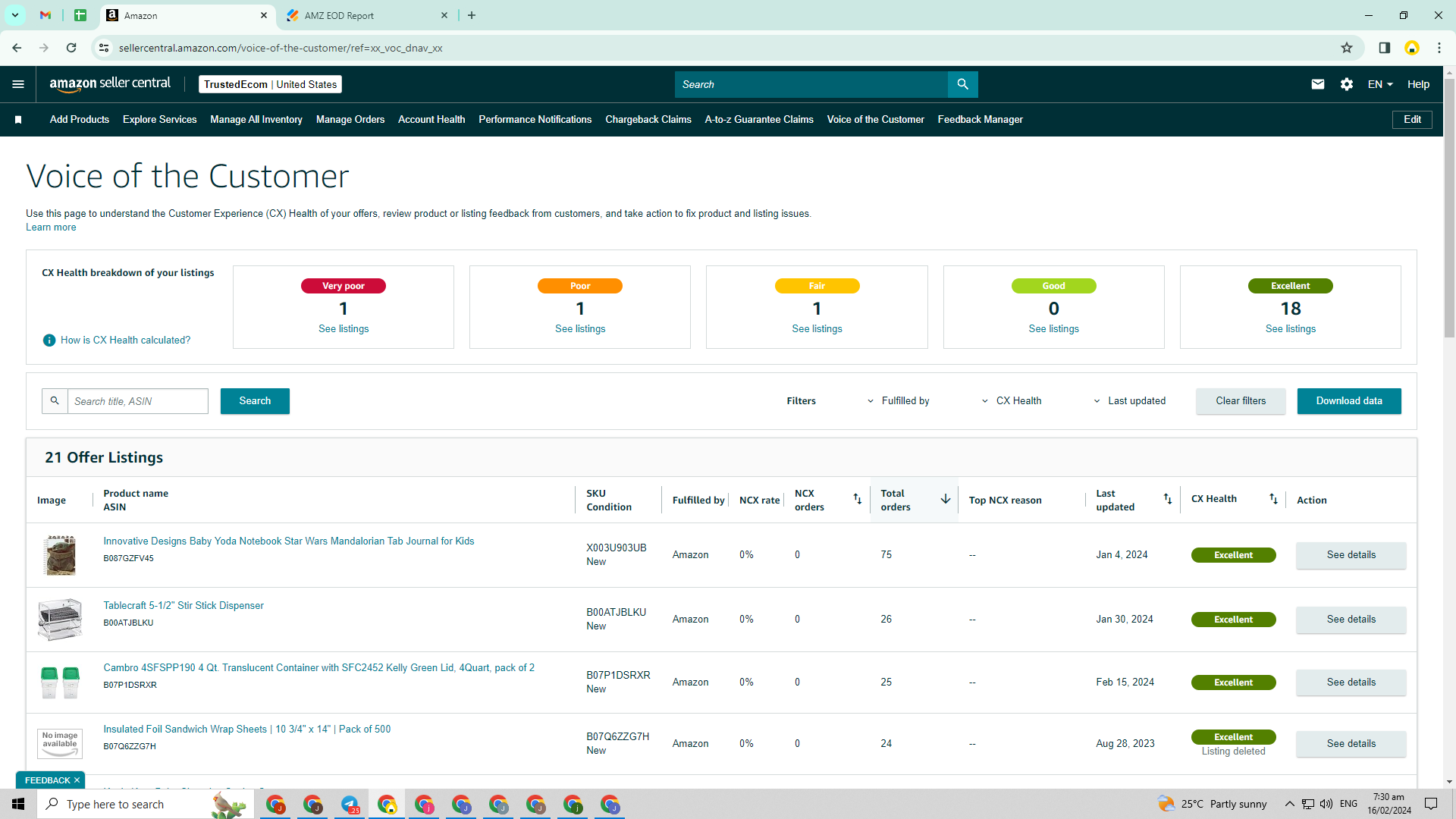The image size is (1456, 819).
Task: Open Account Health menu item
Action: click(x=431, y=120)
